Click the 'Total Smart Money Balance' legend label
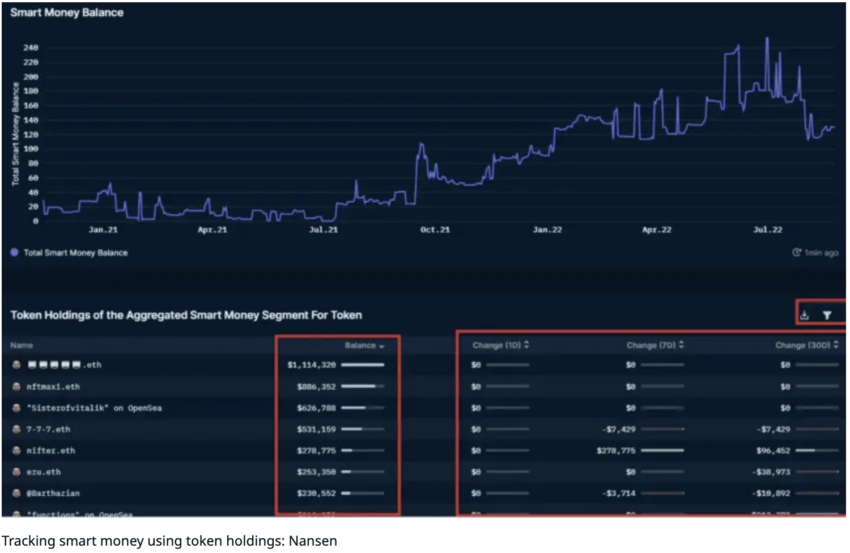 (76, 253)
